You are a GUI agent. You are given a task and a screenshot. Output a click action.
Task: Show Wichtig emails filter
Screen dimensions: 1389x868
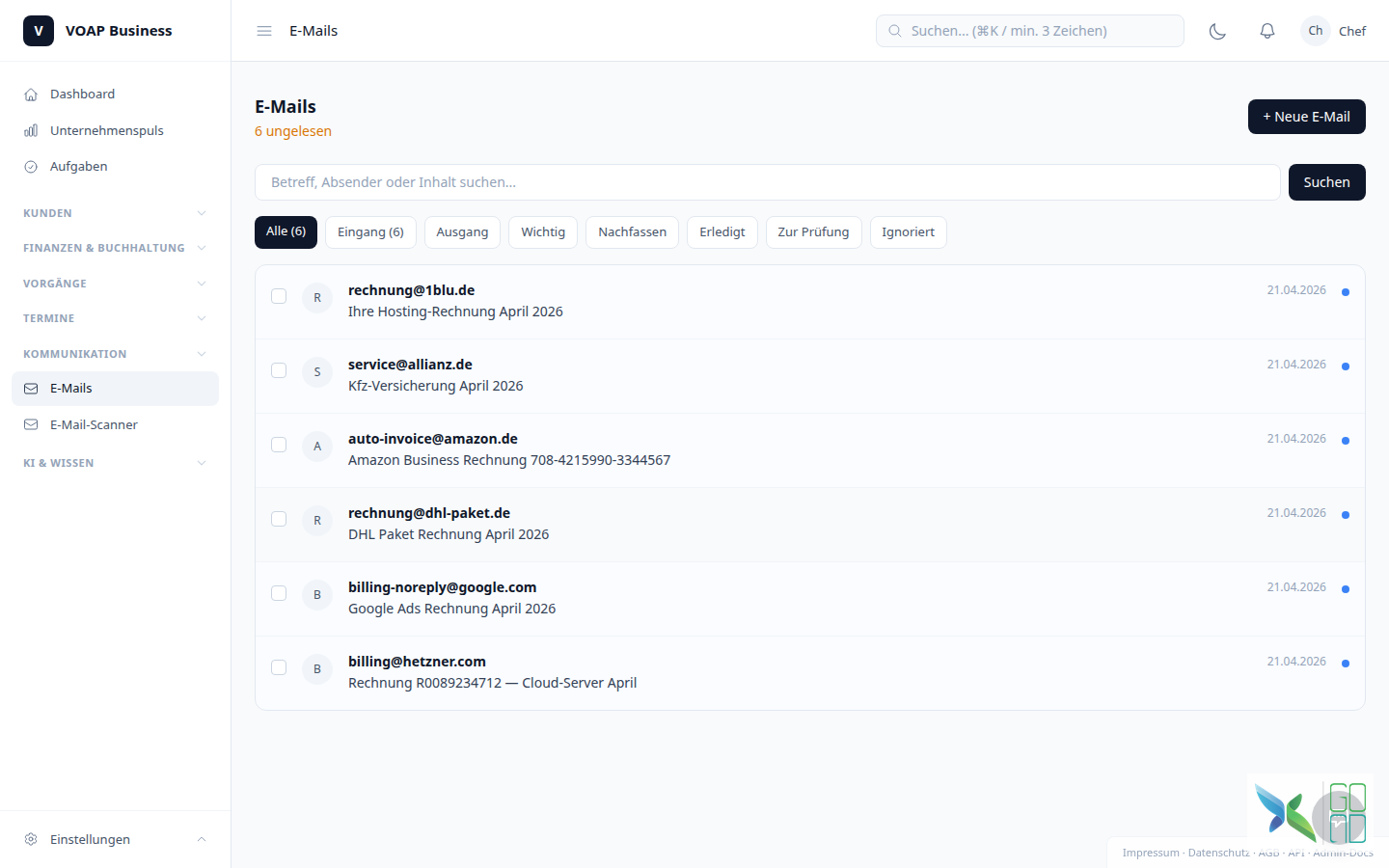[543, 232]
